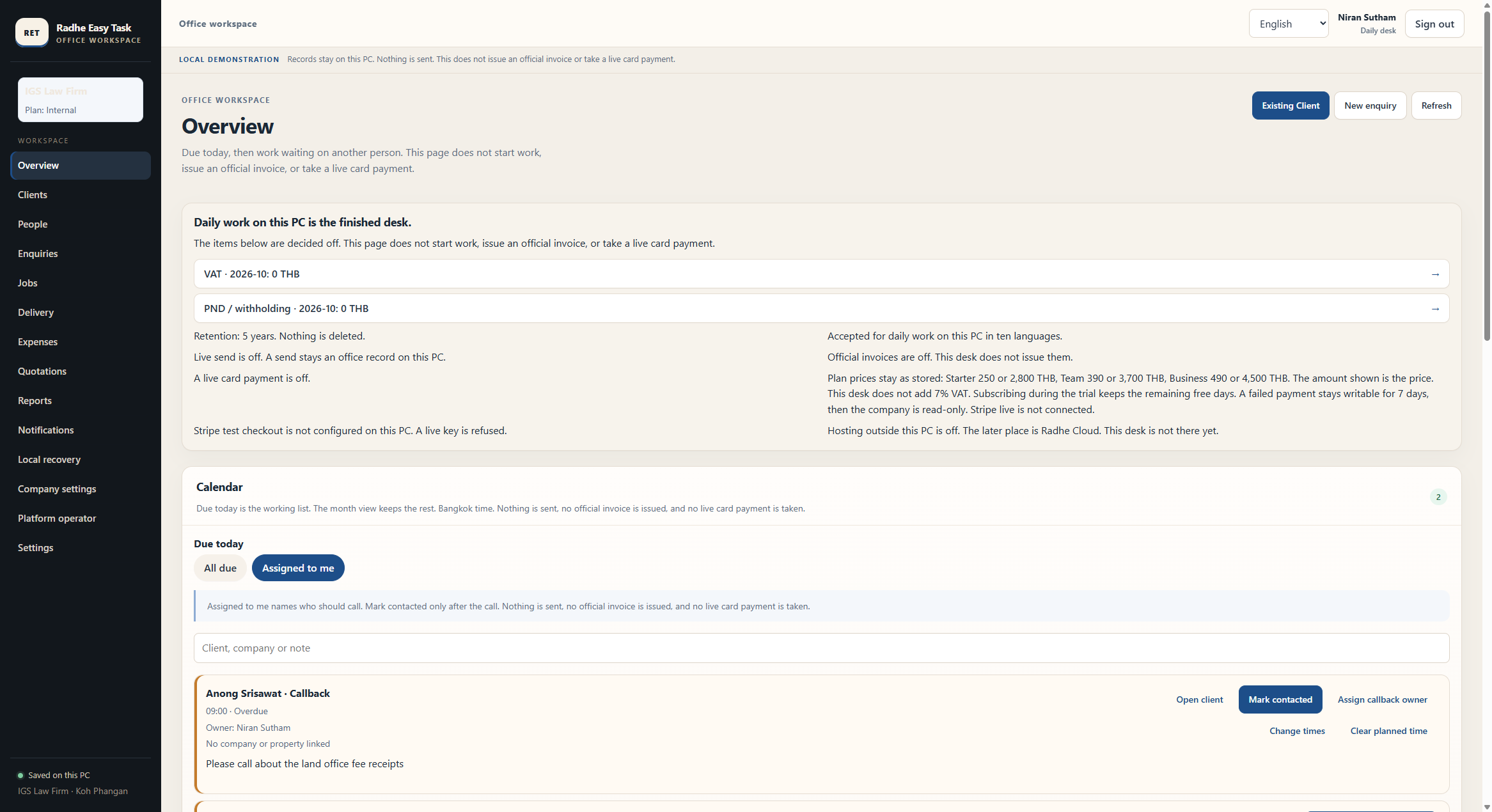Show the Reports page

click(81, 401)
